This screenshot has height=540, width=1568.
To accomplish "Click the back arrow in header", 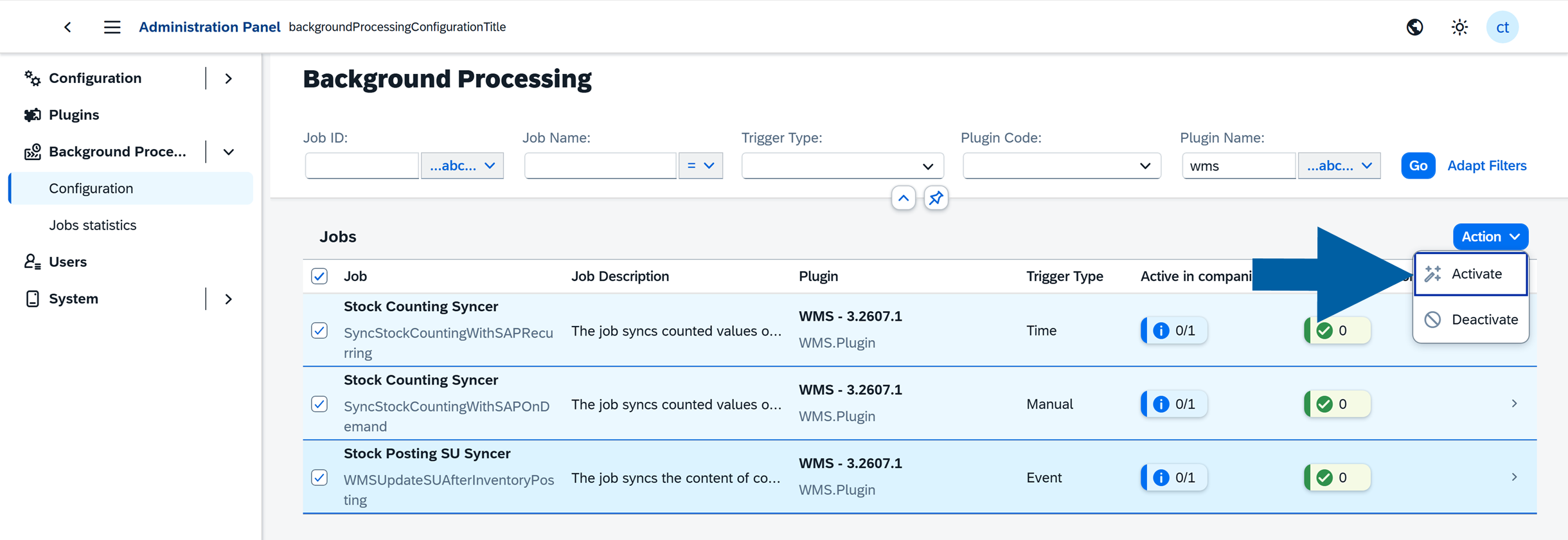I will 68,27.
